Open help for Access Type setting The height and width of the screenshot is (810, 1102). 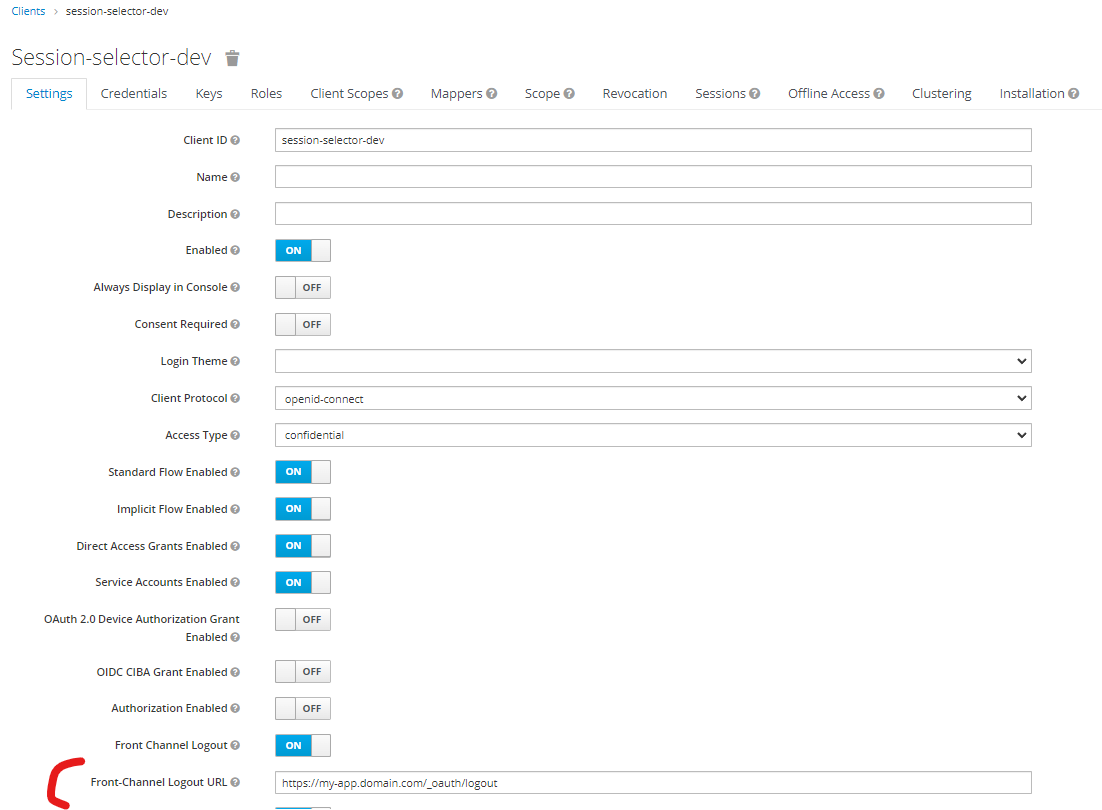(x=237, y=435)
